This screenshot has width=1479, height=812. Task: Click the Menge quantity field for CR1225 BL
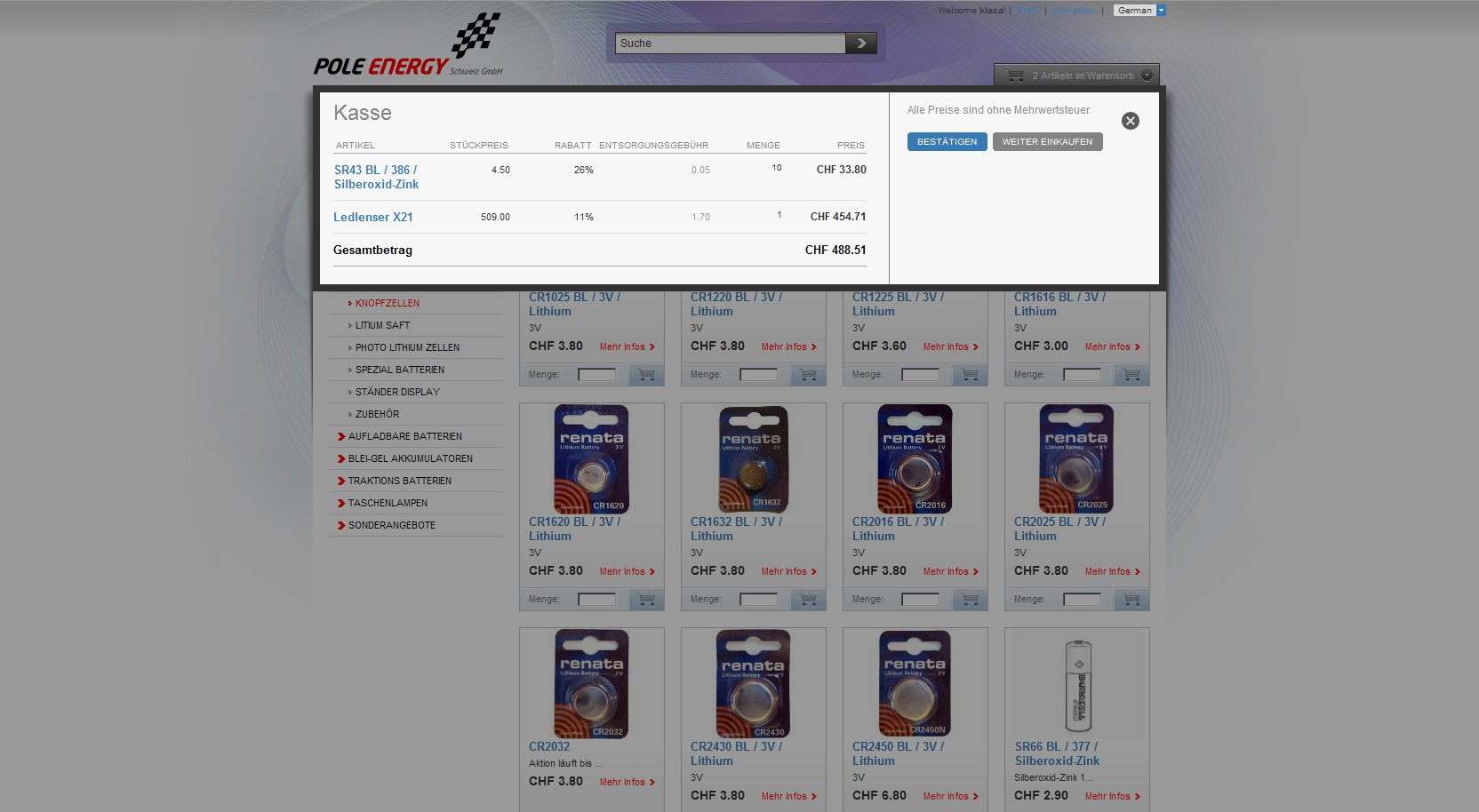(x=920, y=375)
